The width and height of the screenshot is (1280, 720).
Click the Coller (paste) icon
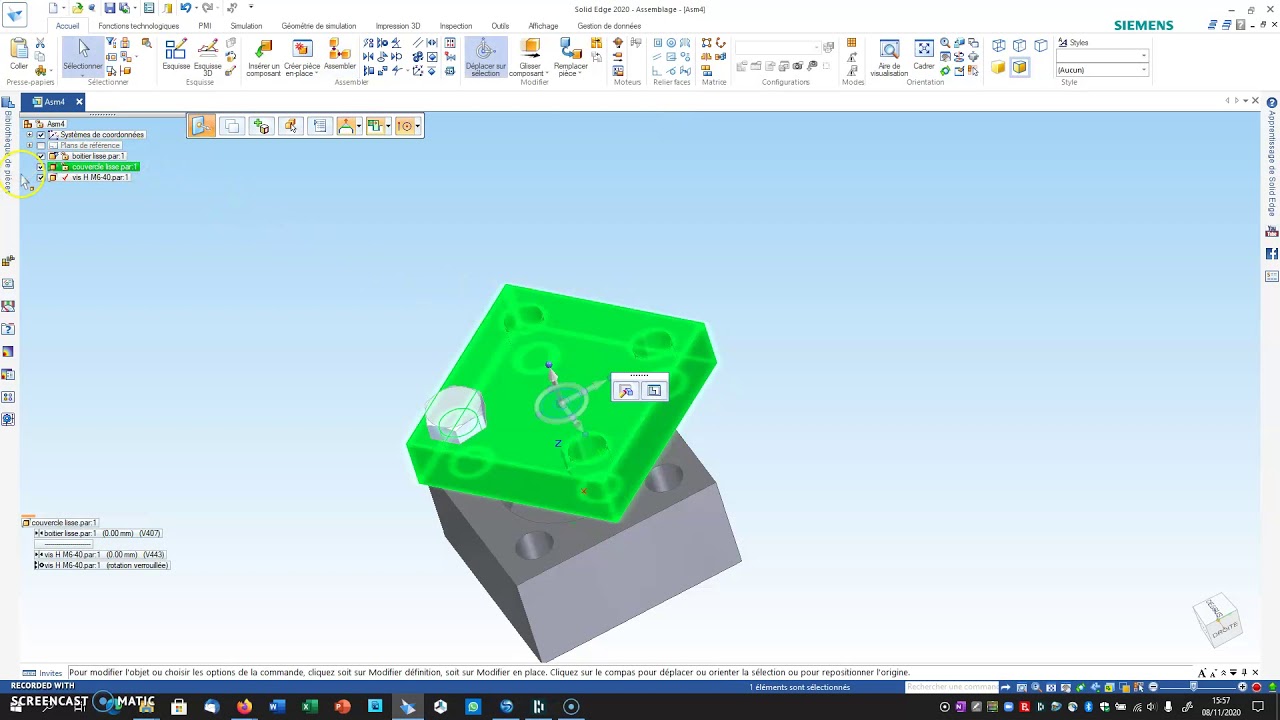point(19,49)
